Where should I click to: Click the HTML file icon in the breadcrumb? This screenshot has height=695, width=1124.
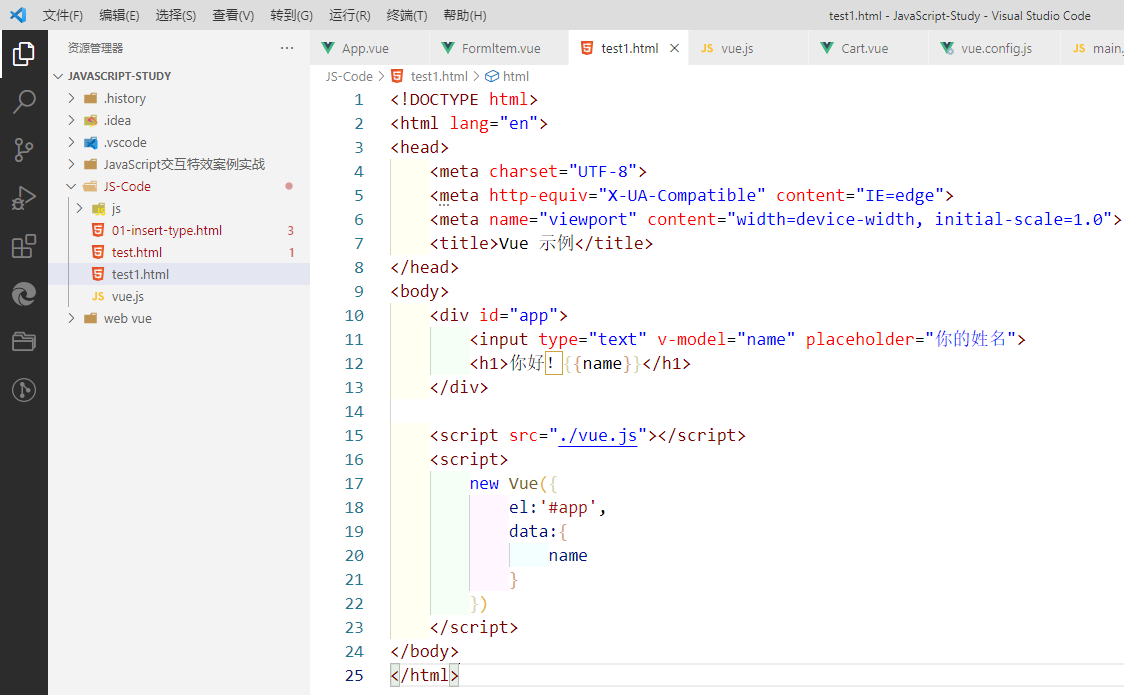pyautogui.click(x=397, y=76)
